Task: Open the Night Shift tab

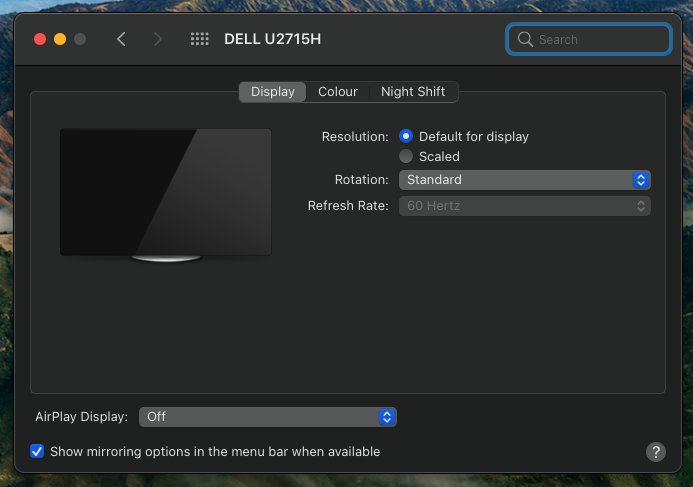Action: coord(413,91)
